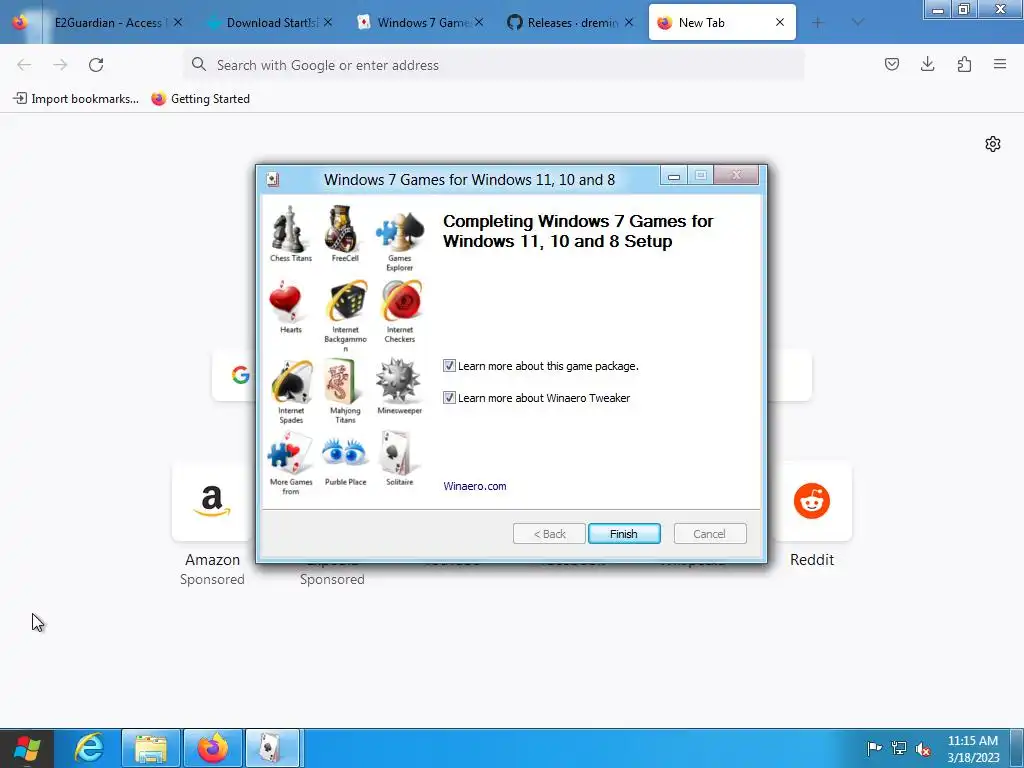Viewport: 1024px width, 768px height.
Task: Uncheck Learn more about Winaero Tweaker
Action: 449,398
